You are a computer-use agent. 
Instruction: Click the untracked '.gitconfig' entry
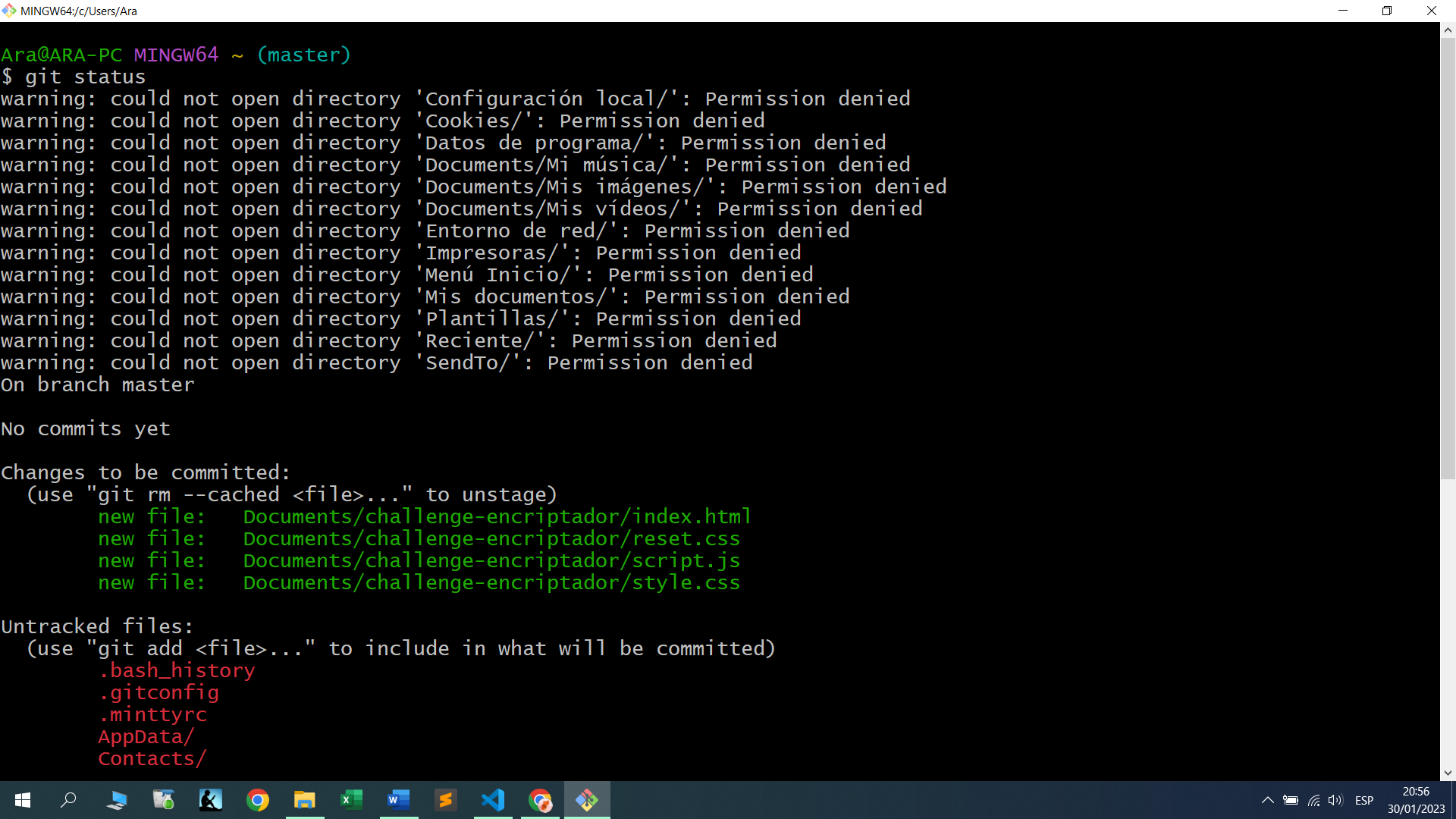(x=158, y=692)
